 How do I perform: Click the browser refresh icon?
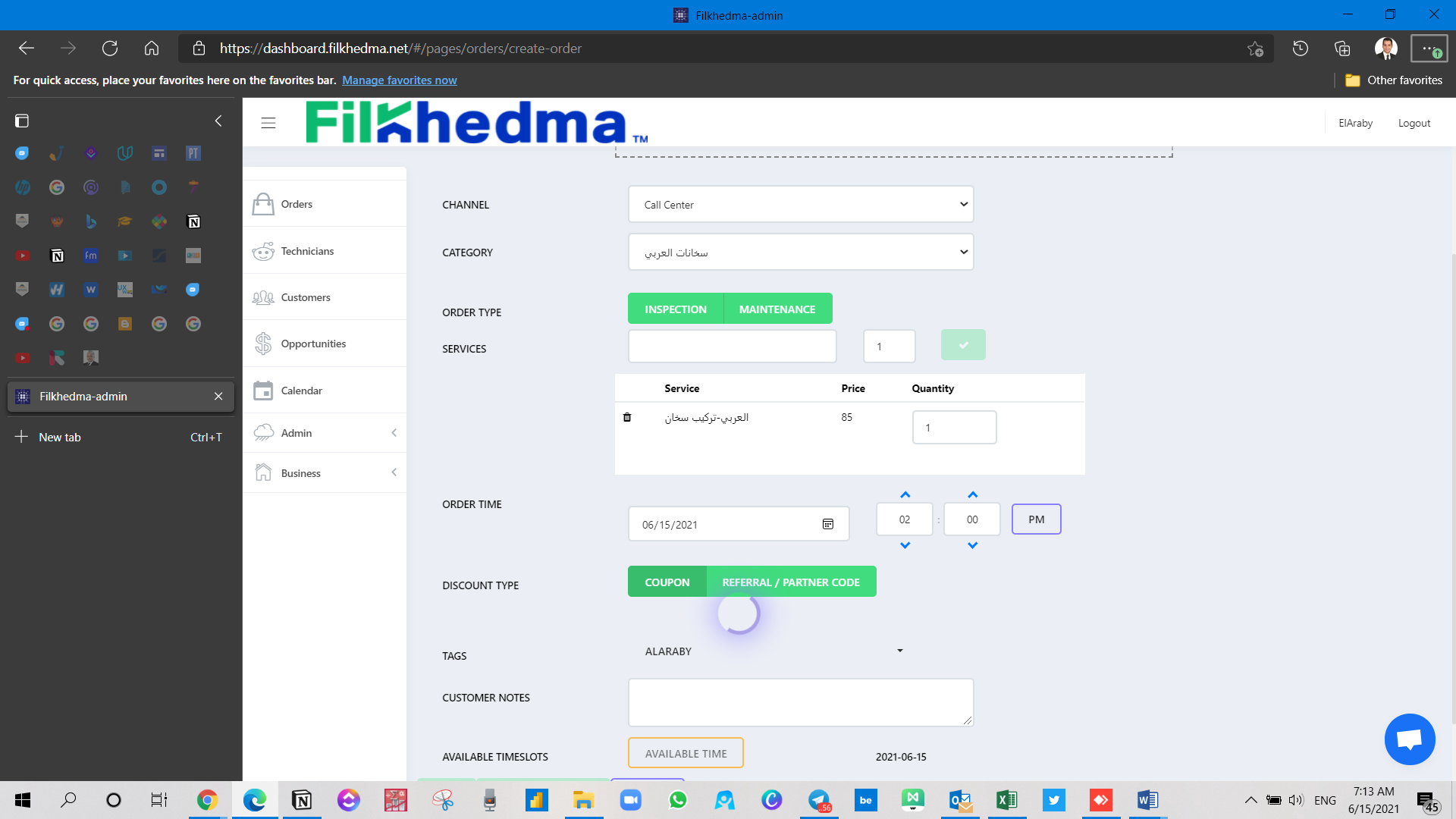point(110,49)
